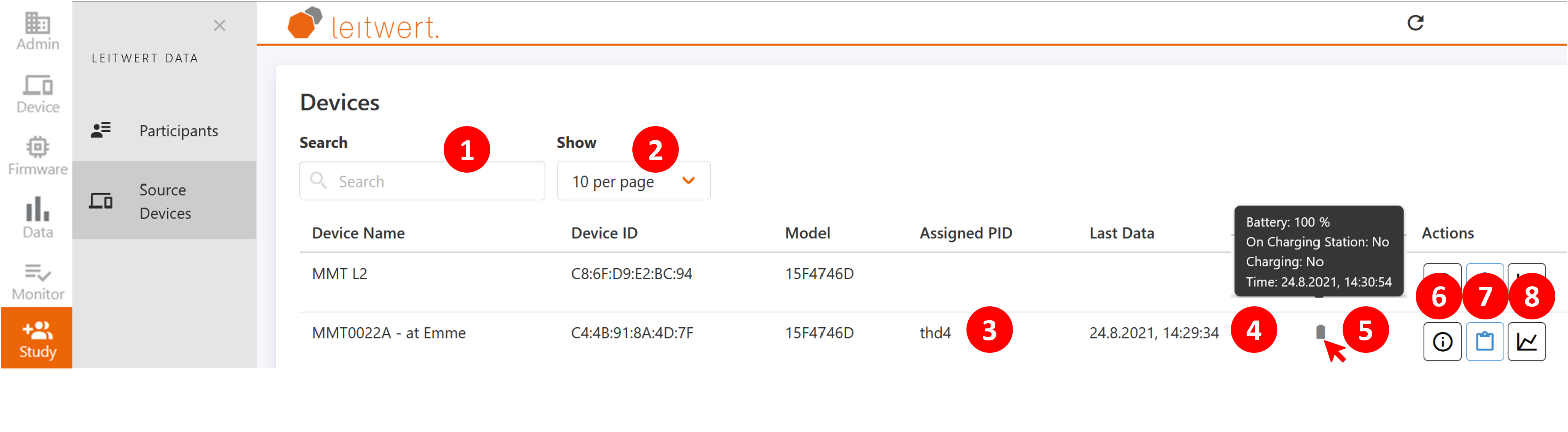Open the Monitor section
This screenshot has width=1568, height=432.
[x=38, y=281]
